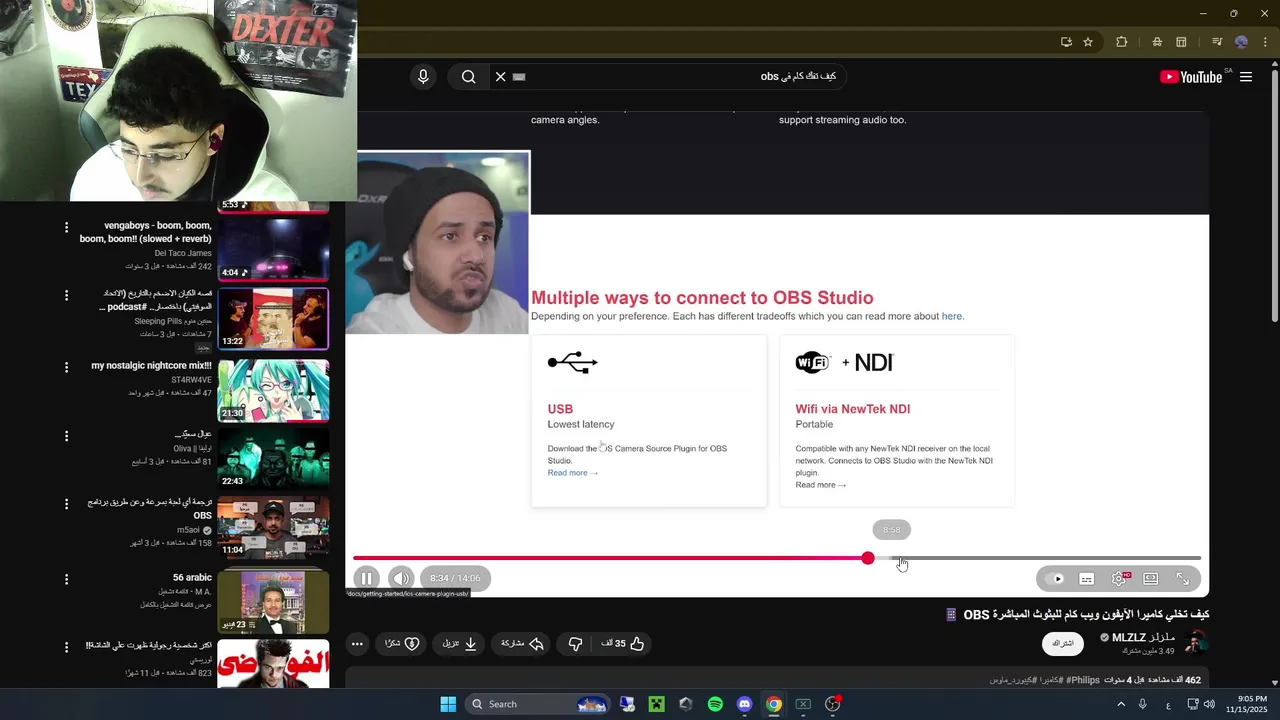Click the MLZLZ channel name
Image resolution: width=1280 pixels, height=720 pixels.
click(x=1143, y=638)
